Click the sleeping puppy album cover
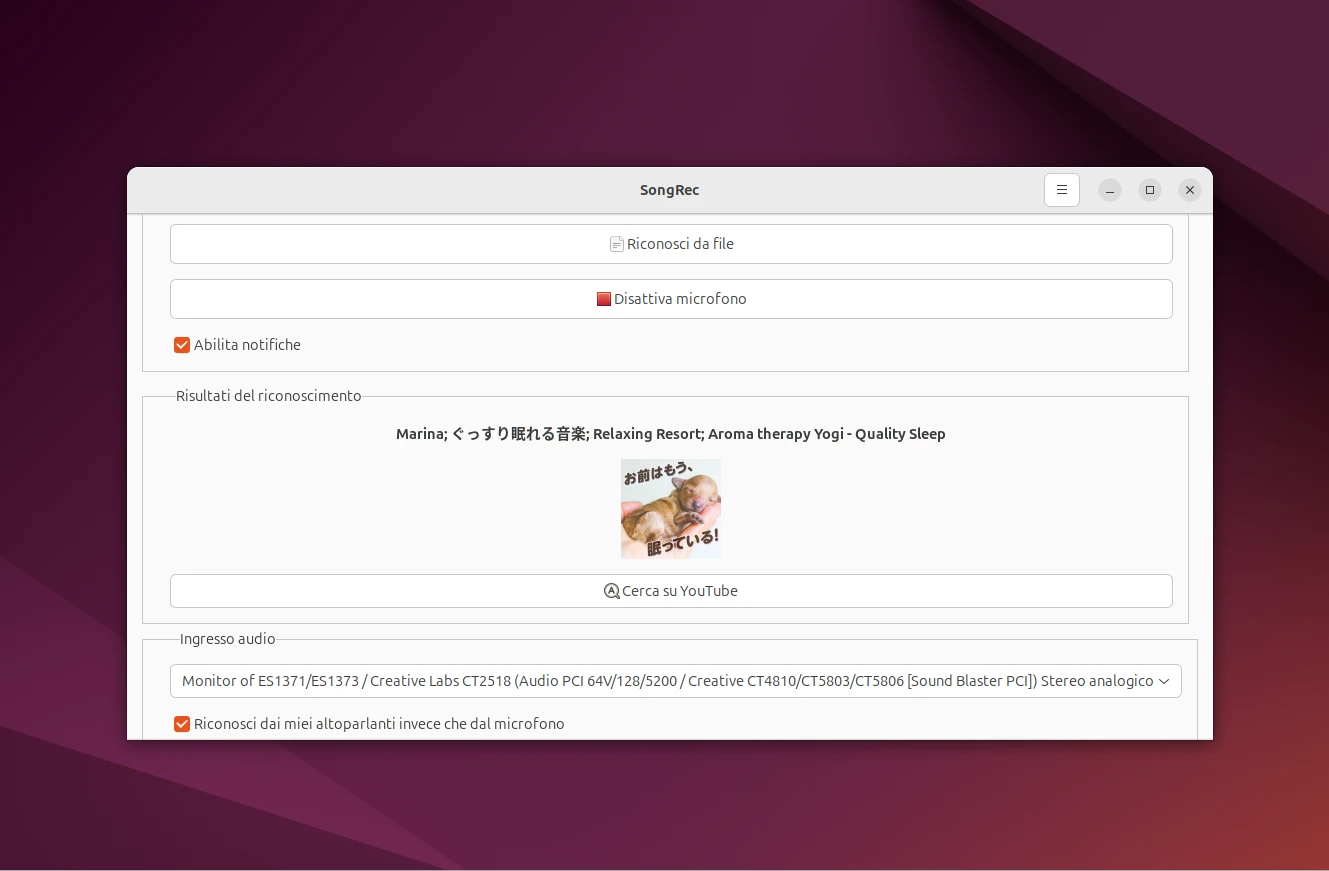The image size is (1329, 871). tap(670, 509)
